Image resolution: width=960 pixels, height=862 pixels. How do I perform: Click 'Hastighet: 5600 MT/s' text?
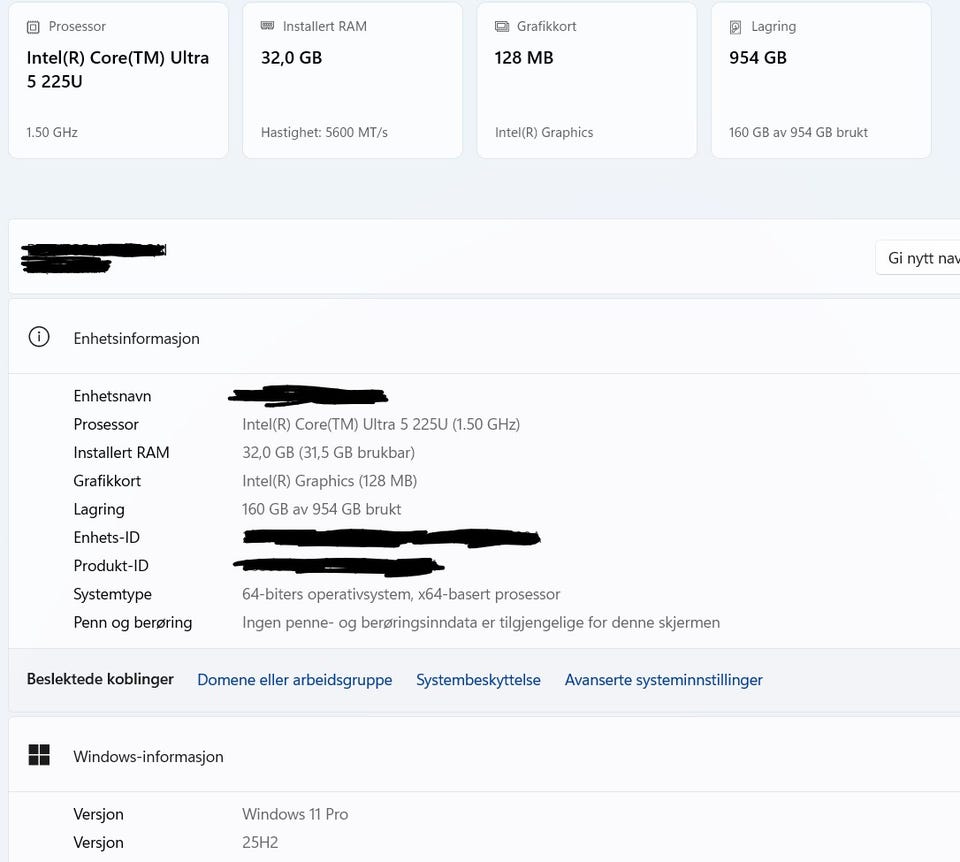coord(324,132)
